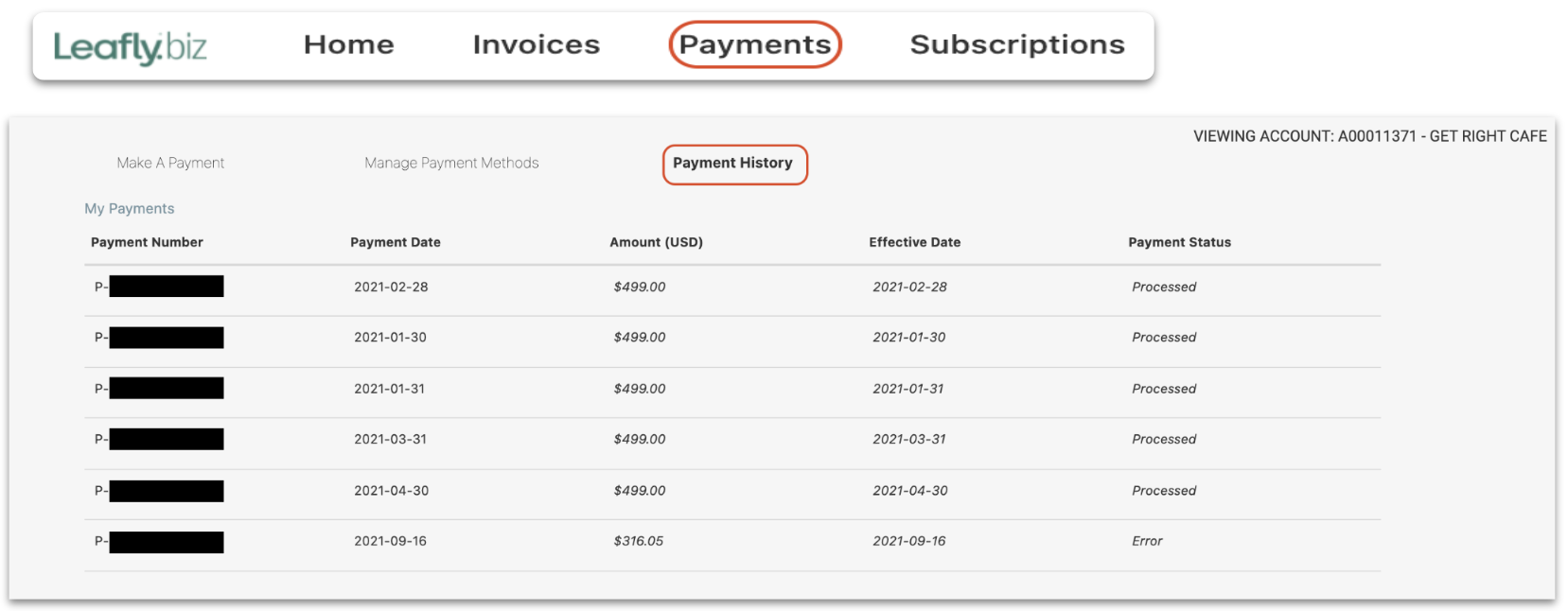Open payment number dated 2021-09-16

(x=159, y=542)
